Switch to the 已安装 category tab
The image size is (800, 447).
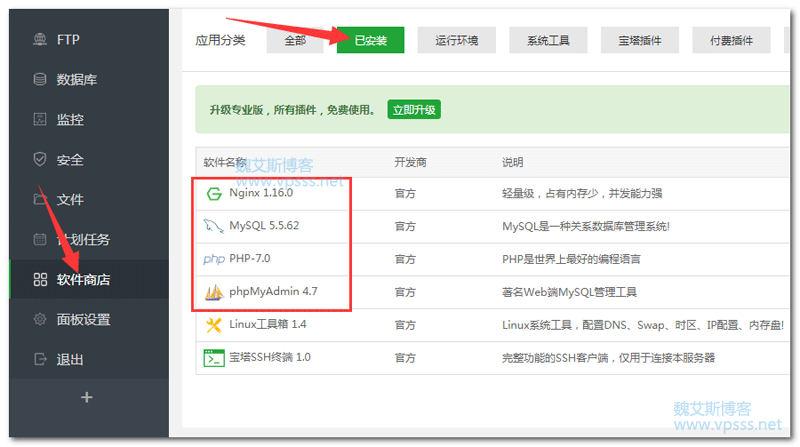pyautogui.click(x=370, y=41)
